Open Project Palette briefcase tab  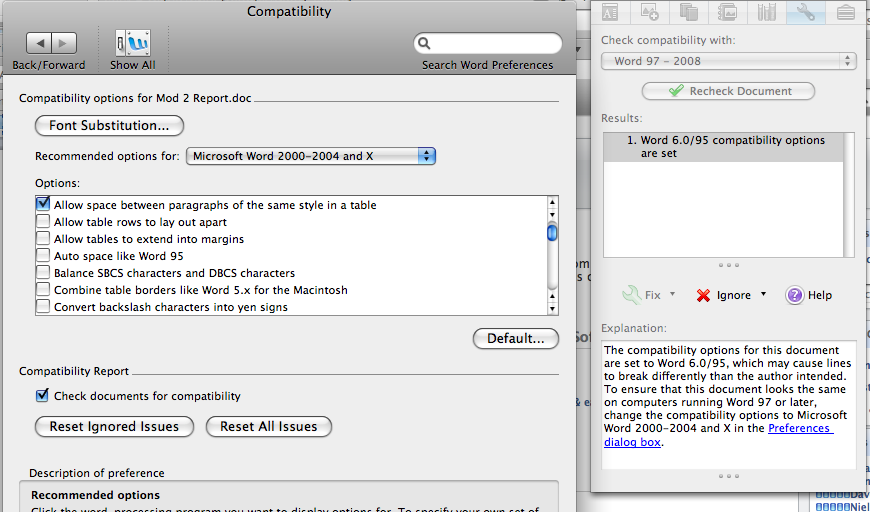click(846, 12)
